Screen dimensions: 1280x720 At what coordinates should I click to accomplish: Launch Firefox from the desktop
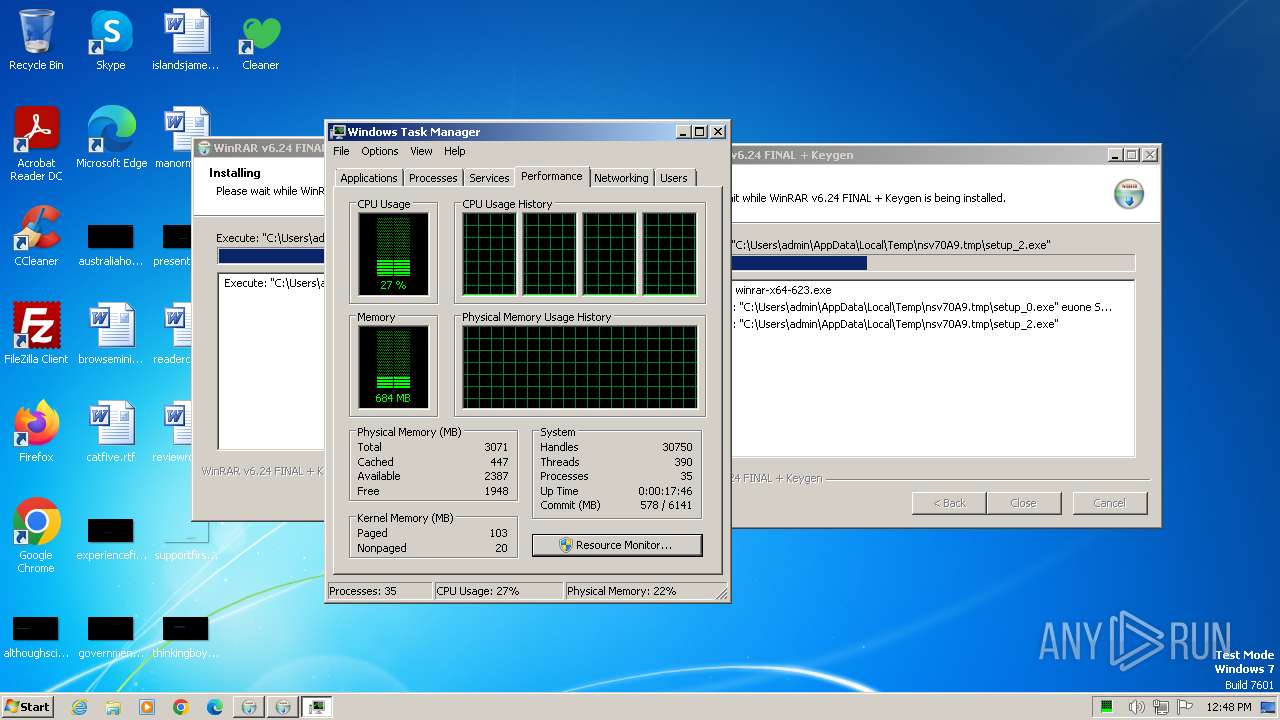coord(36,432)
